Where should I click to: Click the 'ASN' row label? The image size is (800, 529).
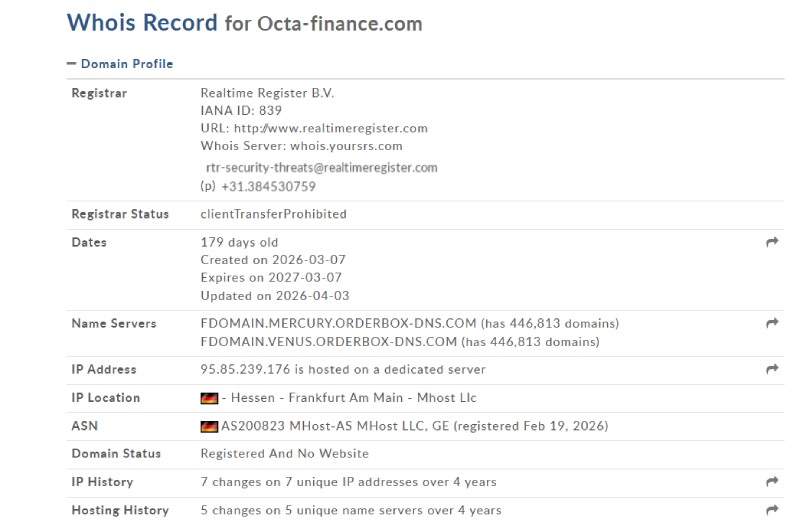pyautogui.click(x=85, y=426)
